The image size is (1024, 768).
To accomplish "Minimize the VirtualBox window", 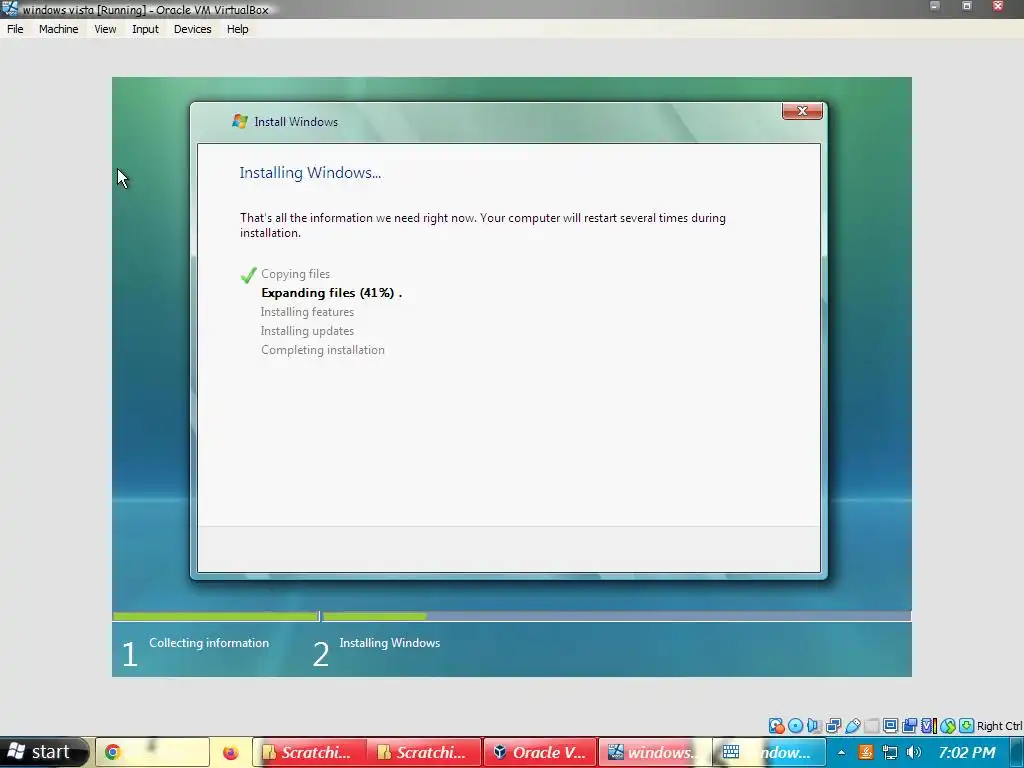I will click(x=935, y=7).
